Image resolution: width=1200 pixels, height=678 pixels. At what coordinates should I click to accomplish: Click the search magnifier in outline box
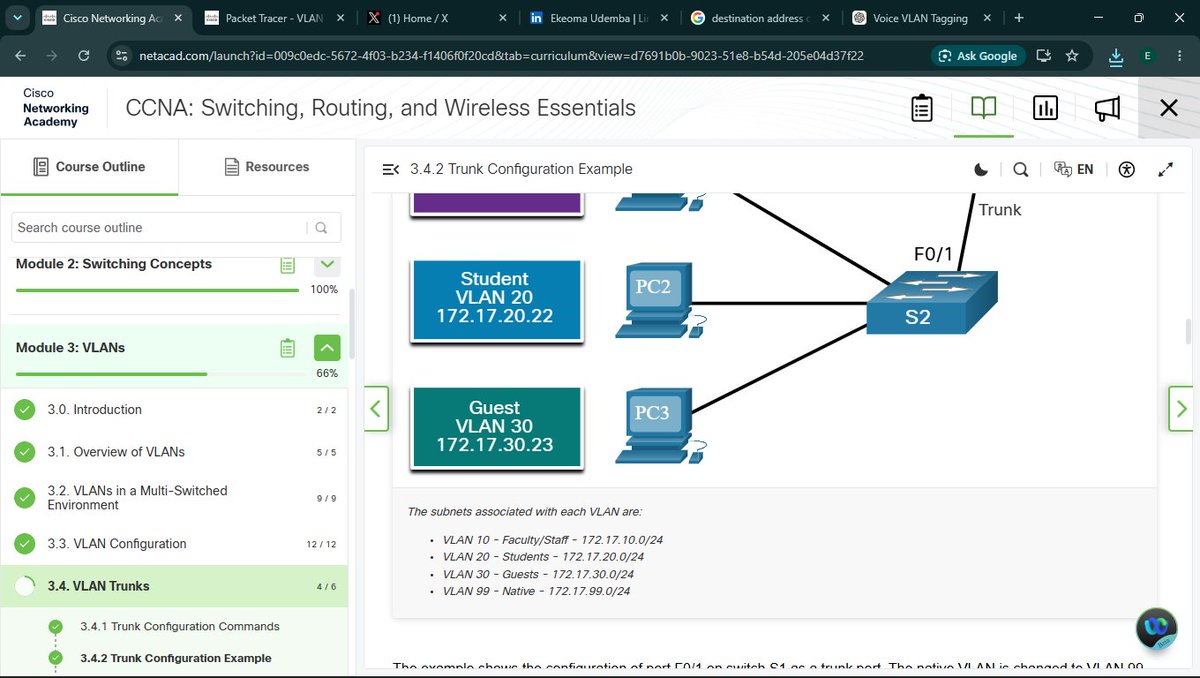click(x=321, y=228)
